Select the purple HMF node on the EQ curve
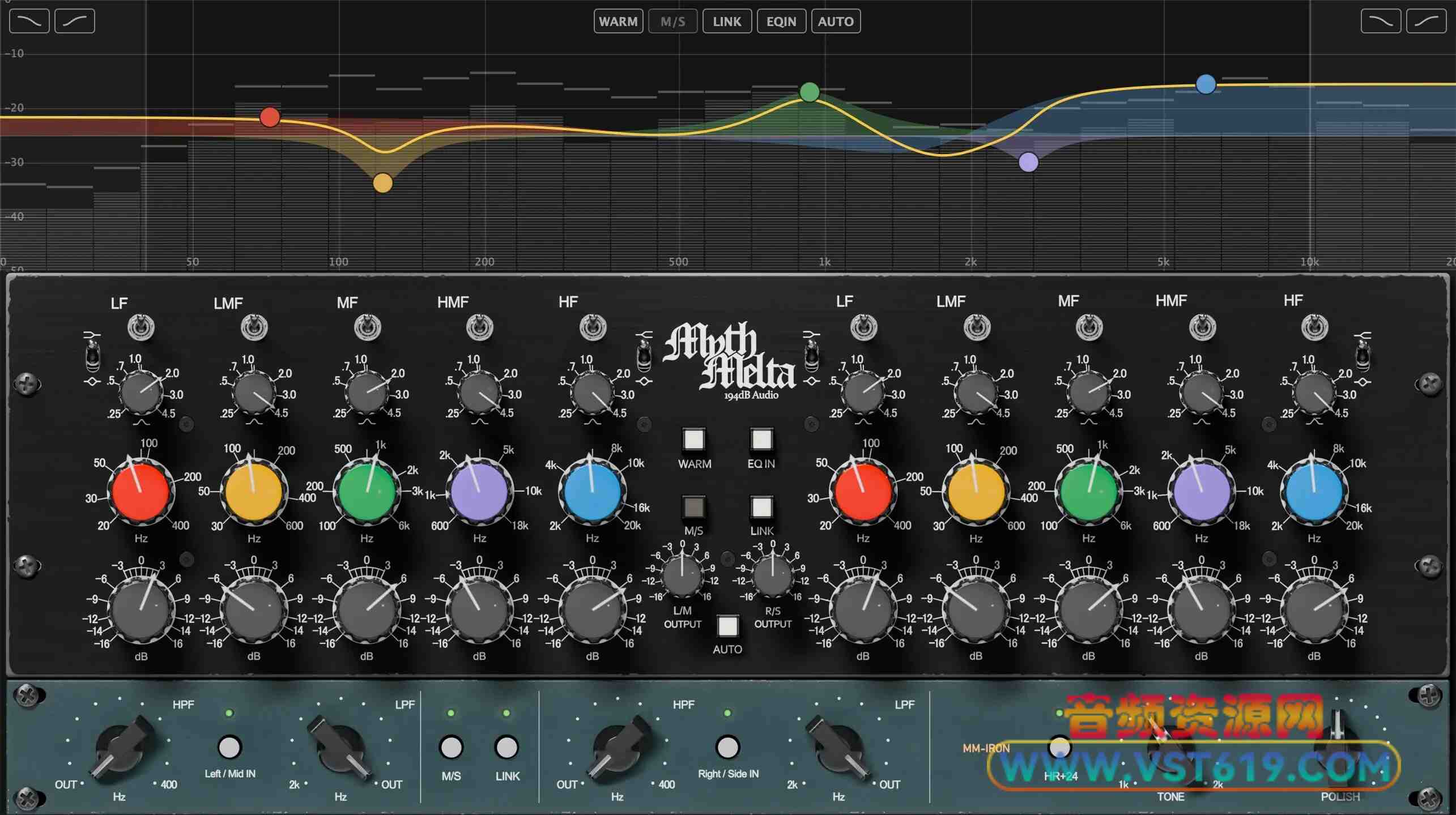 (x=1028, y=162)
